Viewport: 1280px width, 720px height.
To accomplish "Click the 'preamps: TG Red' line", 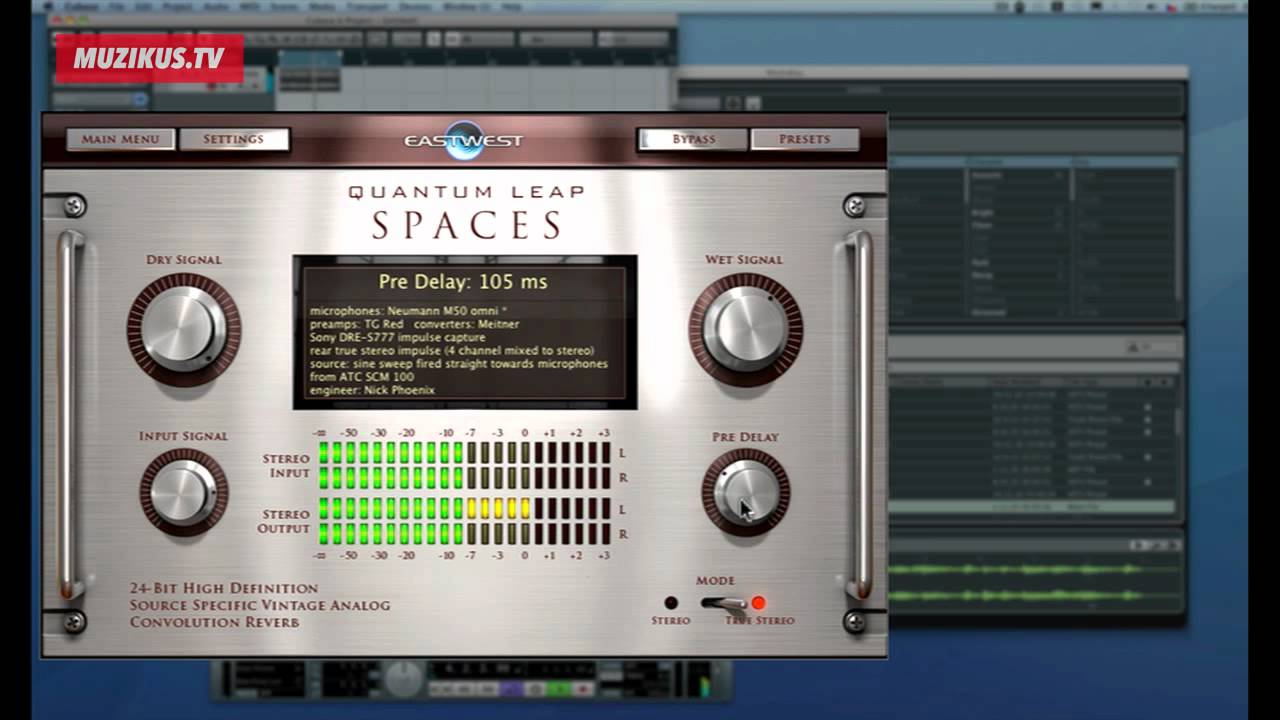I will tap(414, 324).
